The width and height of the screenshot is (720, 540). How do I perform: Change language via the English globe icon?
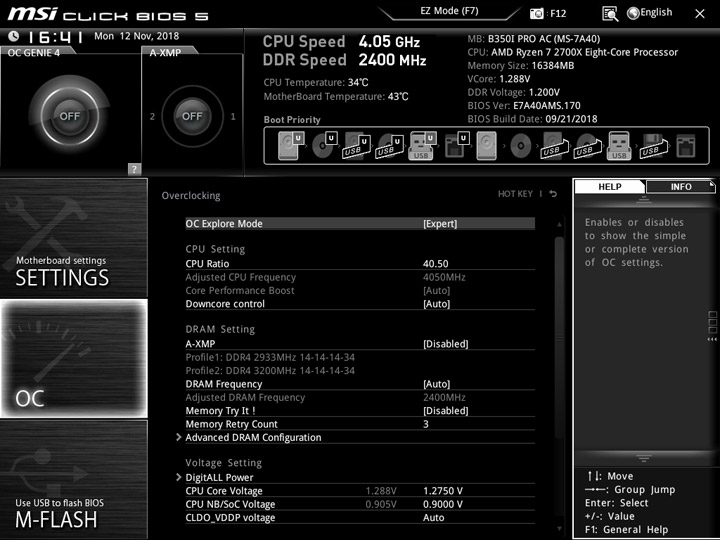pyautogui.click(x=633, y=13)
